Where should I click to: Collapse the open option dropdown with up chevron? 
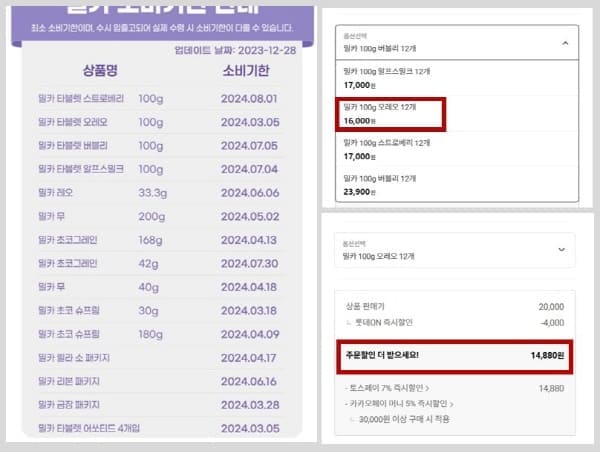(x=565, y=43)
